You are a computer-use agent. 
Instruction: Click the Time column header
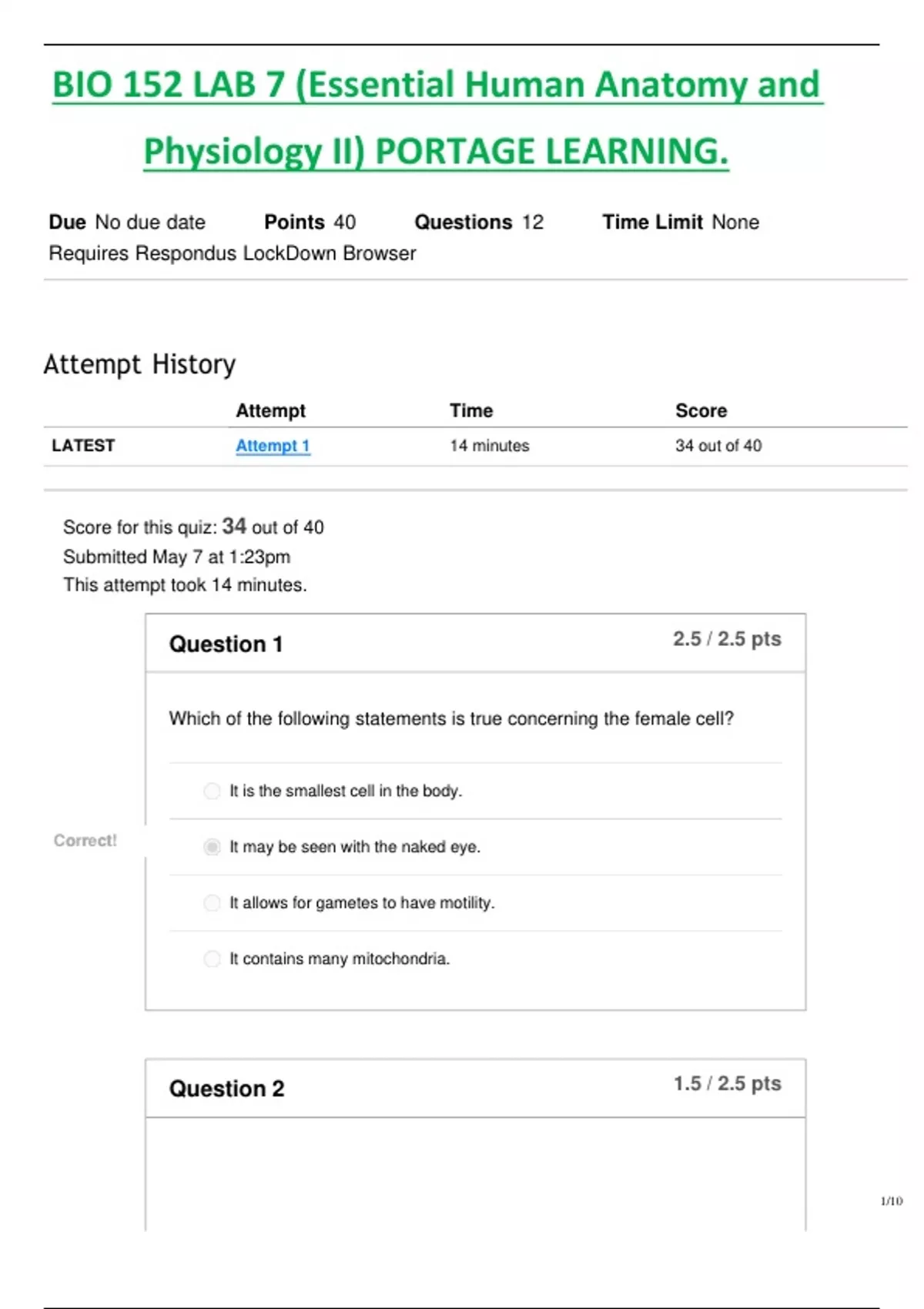pyautogui.click(x=471, y=410)
